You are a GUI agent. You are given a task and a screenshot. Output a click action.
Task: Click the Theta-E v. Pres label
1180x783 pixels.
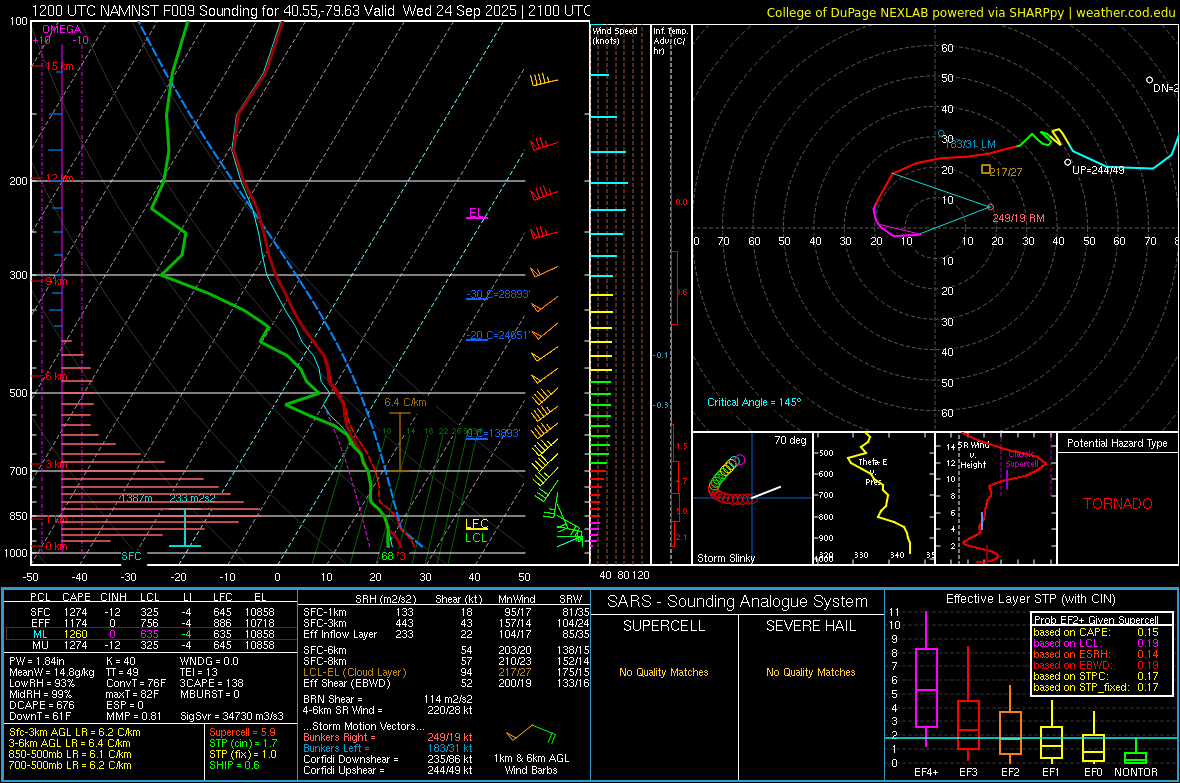(873, 471)
